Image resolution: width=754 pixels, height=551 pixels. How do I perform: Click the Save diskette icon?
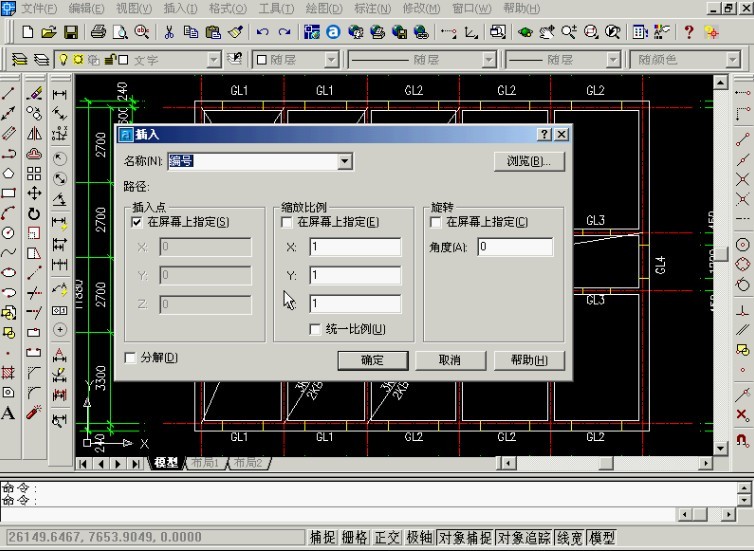point(71,32)
